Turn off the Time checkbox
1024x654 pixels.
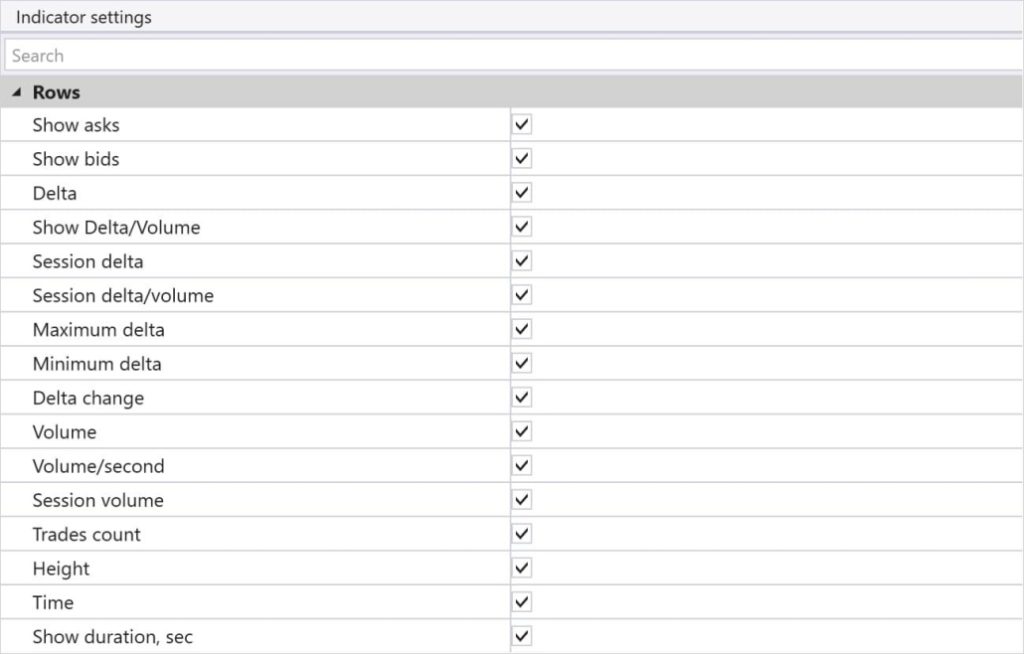point(522,602)
